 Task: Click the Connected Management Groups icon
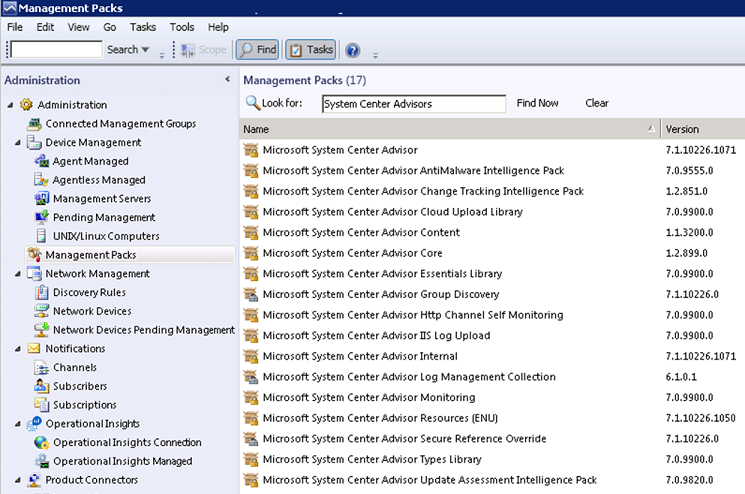[x=34, y=124]
